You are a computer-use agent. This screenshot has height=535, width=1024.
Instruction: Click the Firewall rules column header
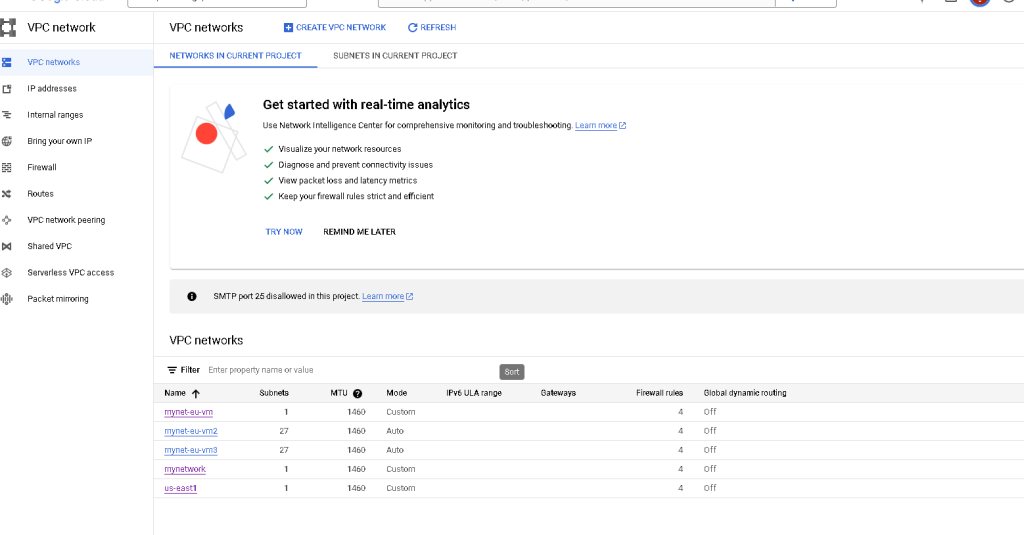coord(660,393)
